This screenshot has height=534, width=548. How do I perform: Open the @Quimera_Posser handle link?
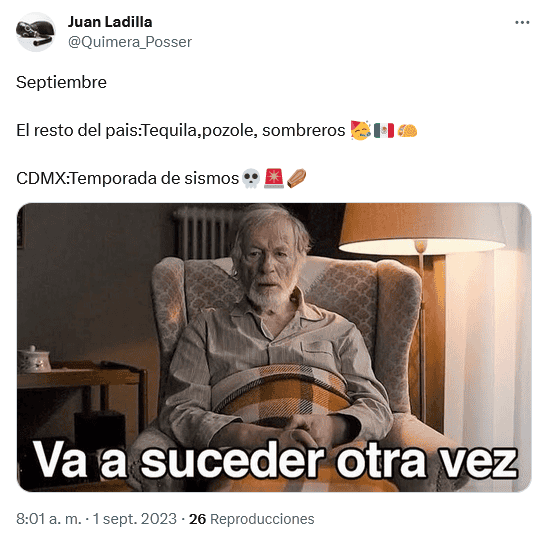tap(130, 42)
